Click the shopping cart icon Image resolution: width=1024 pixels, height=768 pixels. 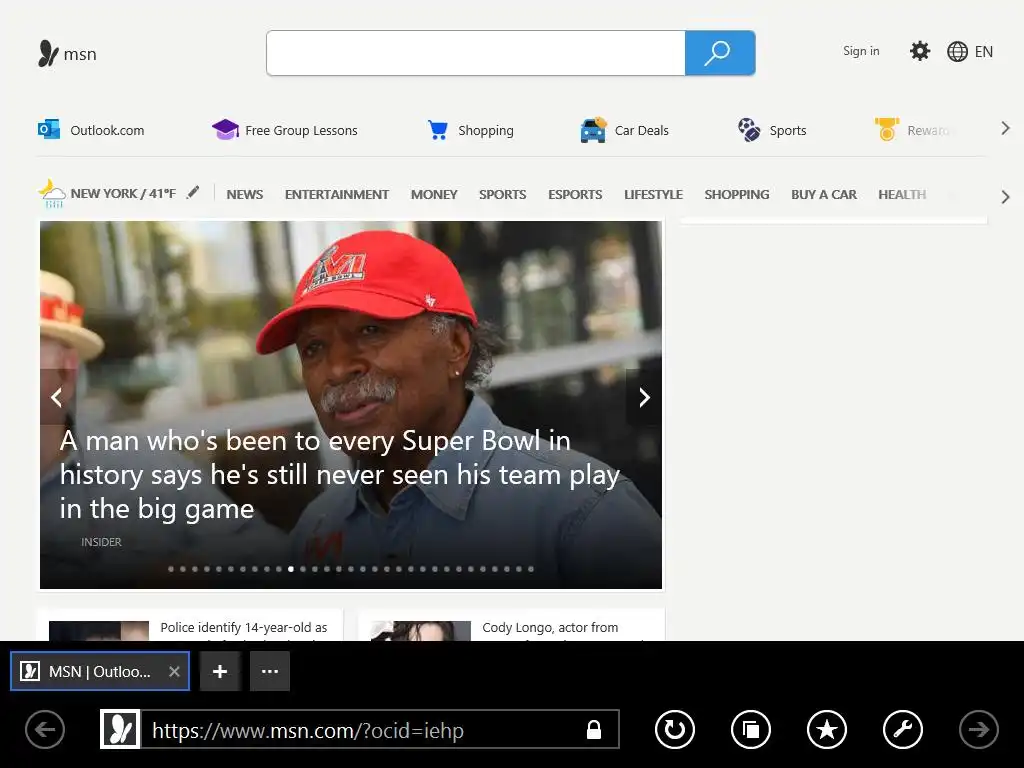(438, 130)
